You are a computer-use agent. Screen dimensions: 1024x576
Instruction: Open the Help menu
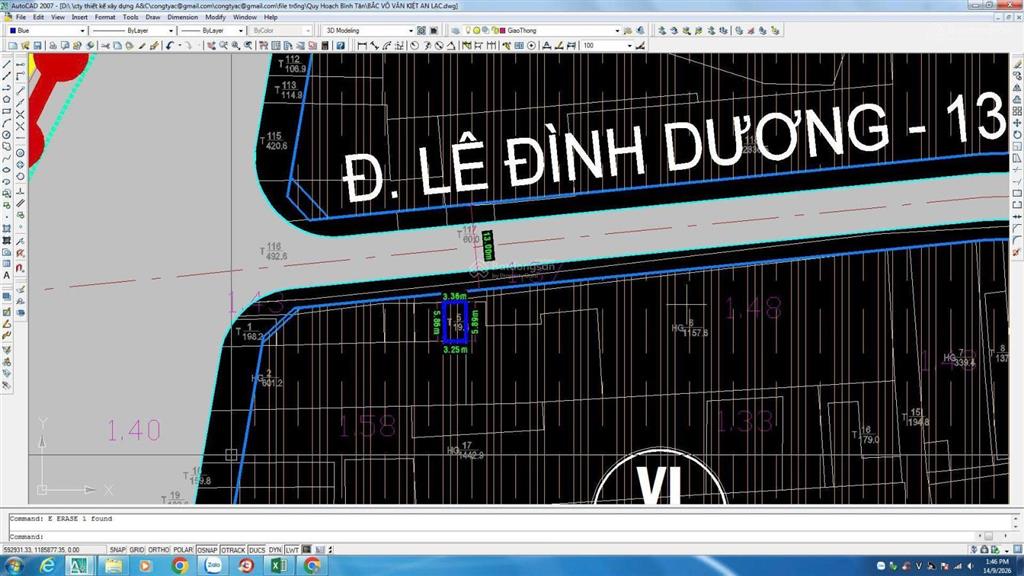[270, 17]
